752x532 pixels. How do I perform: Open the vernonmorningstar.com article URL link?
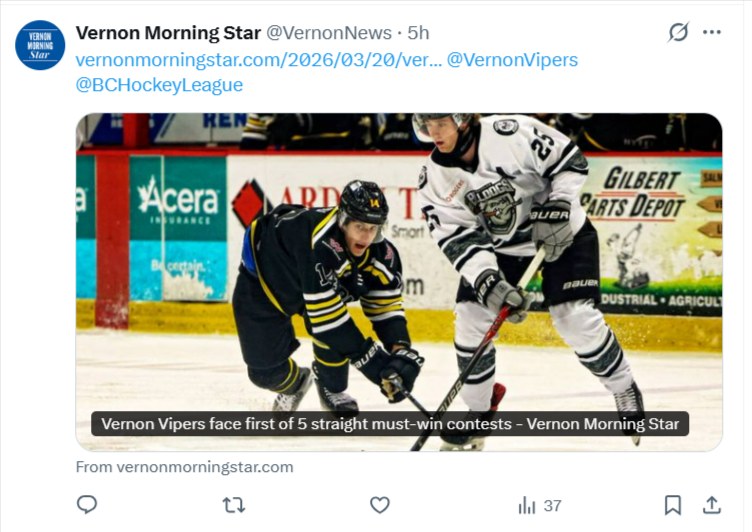tap(258, 60)
